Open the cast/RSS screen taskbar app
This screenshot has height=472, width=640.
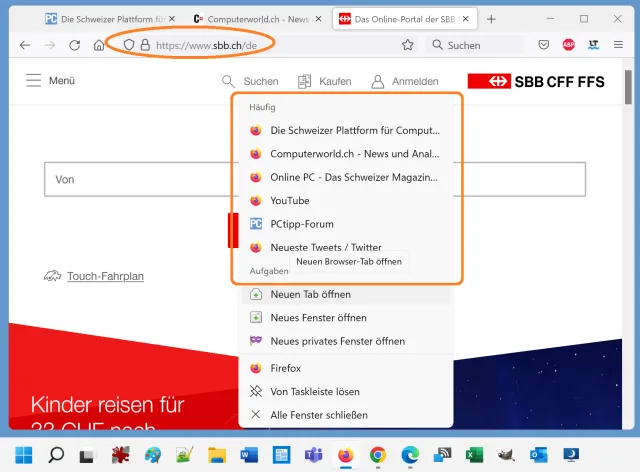point(442,455)
